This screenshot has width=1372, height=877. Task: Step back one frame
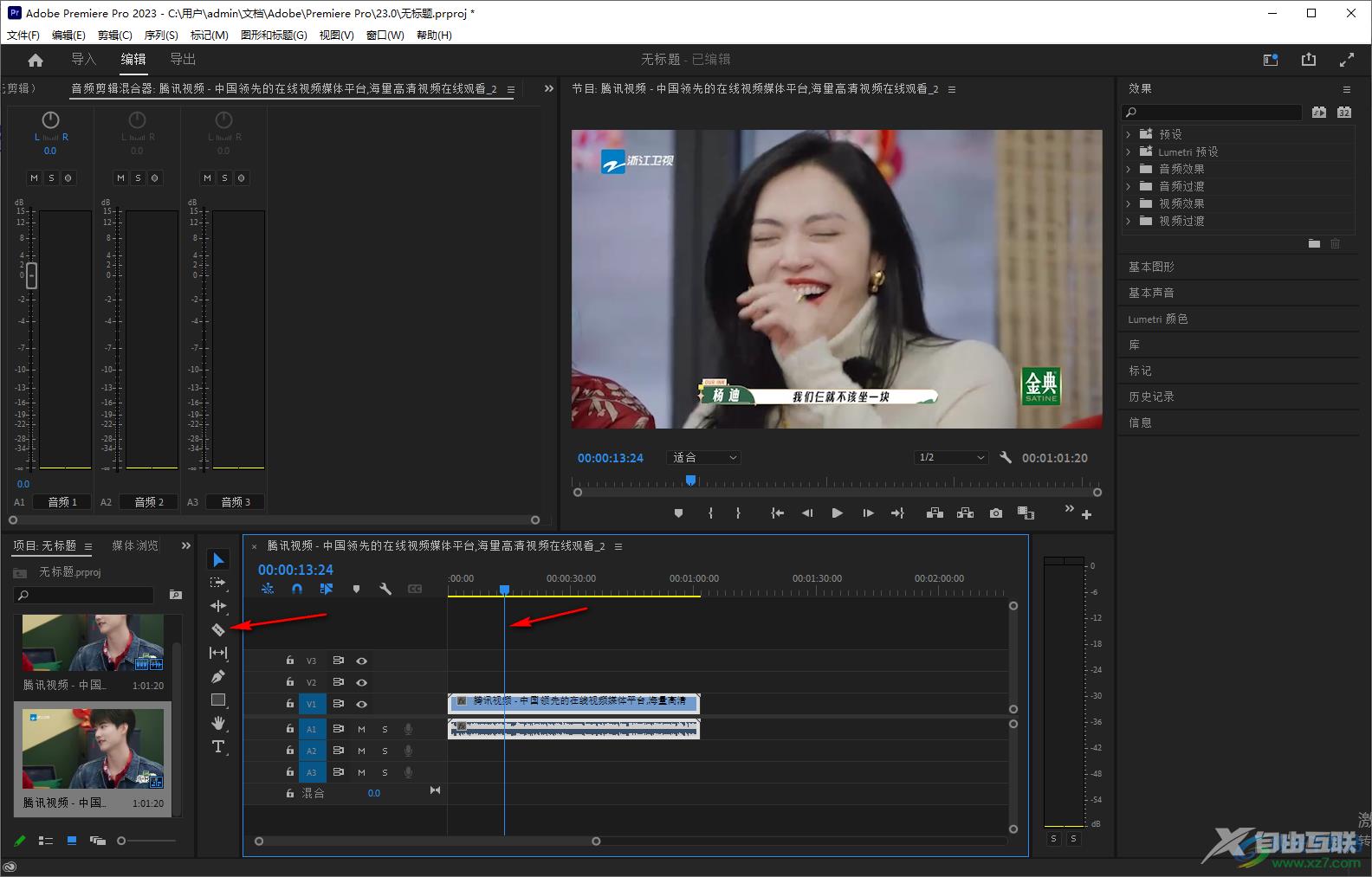(x=807, y=513)
